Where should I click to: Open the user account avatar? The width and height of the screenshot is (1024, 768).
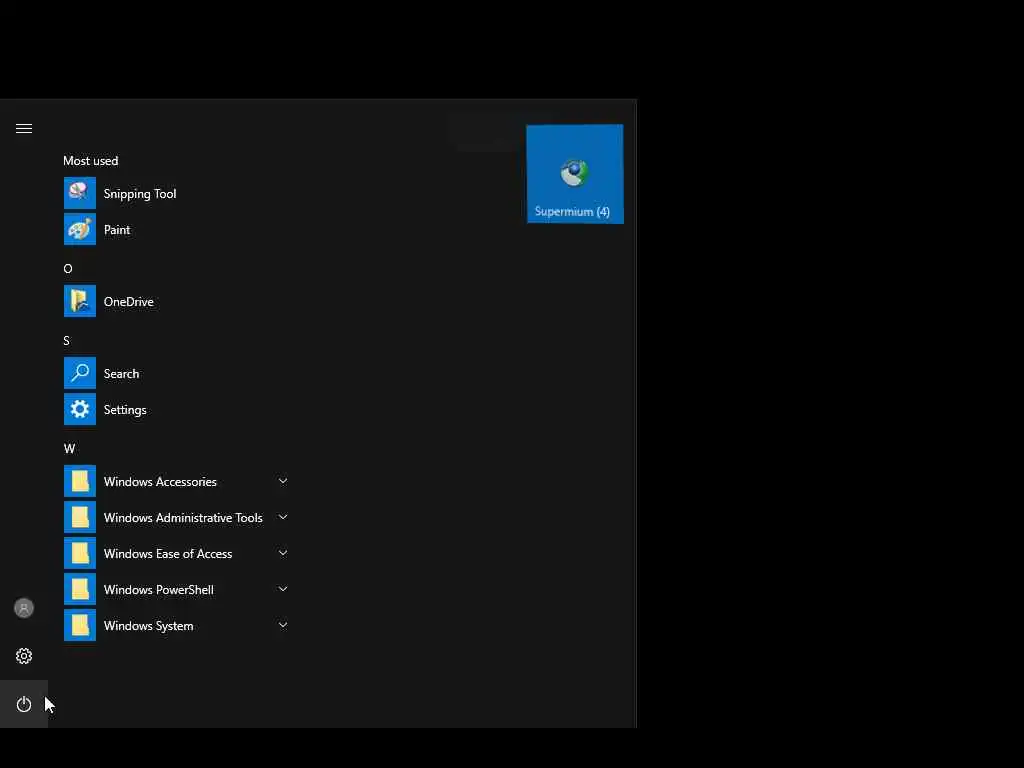coord(24,608)
